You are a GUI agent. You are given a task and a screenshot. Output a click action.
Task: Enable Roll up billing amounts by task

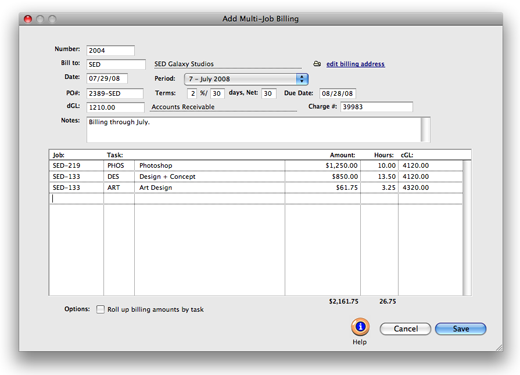tap(100, 309)
